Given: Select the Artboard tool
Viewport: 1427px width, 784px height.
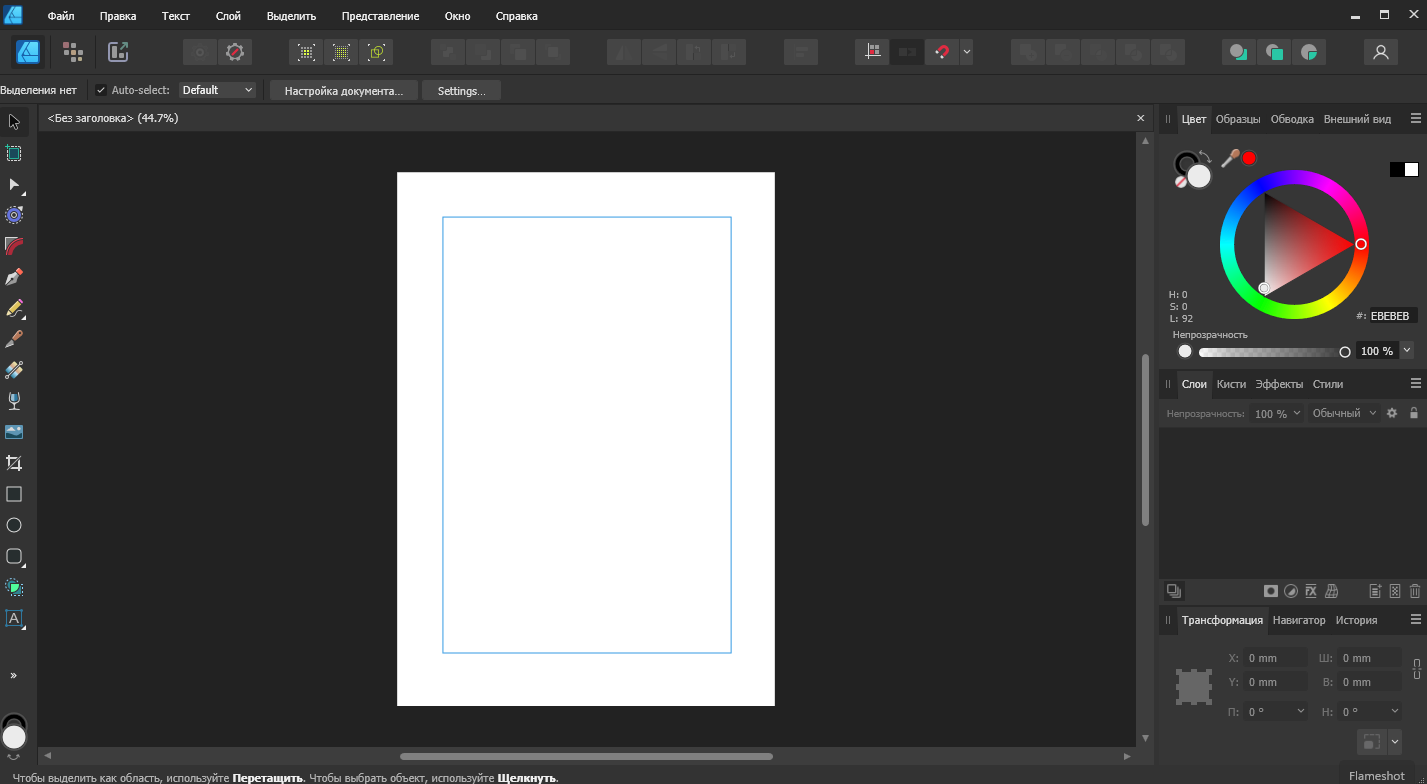Looking at the screenshot, I should coord(14,153).
